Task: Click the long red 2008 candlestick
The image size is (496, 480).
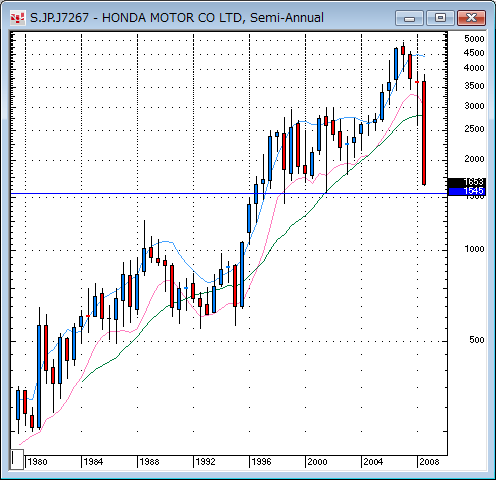Action: [424, 133]
